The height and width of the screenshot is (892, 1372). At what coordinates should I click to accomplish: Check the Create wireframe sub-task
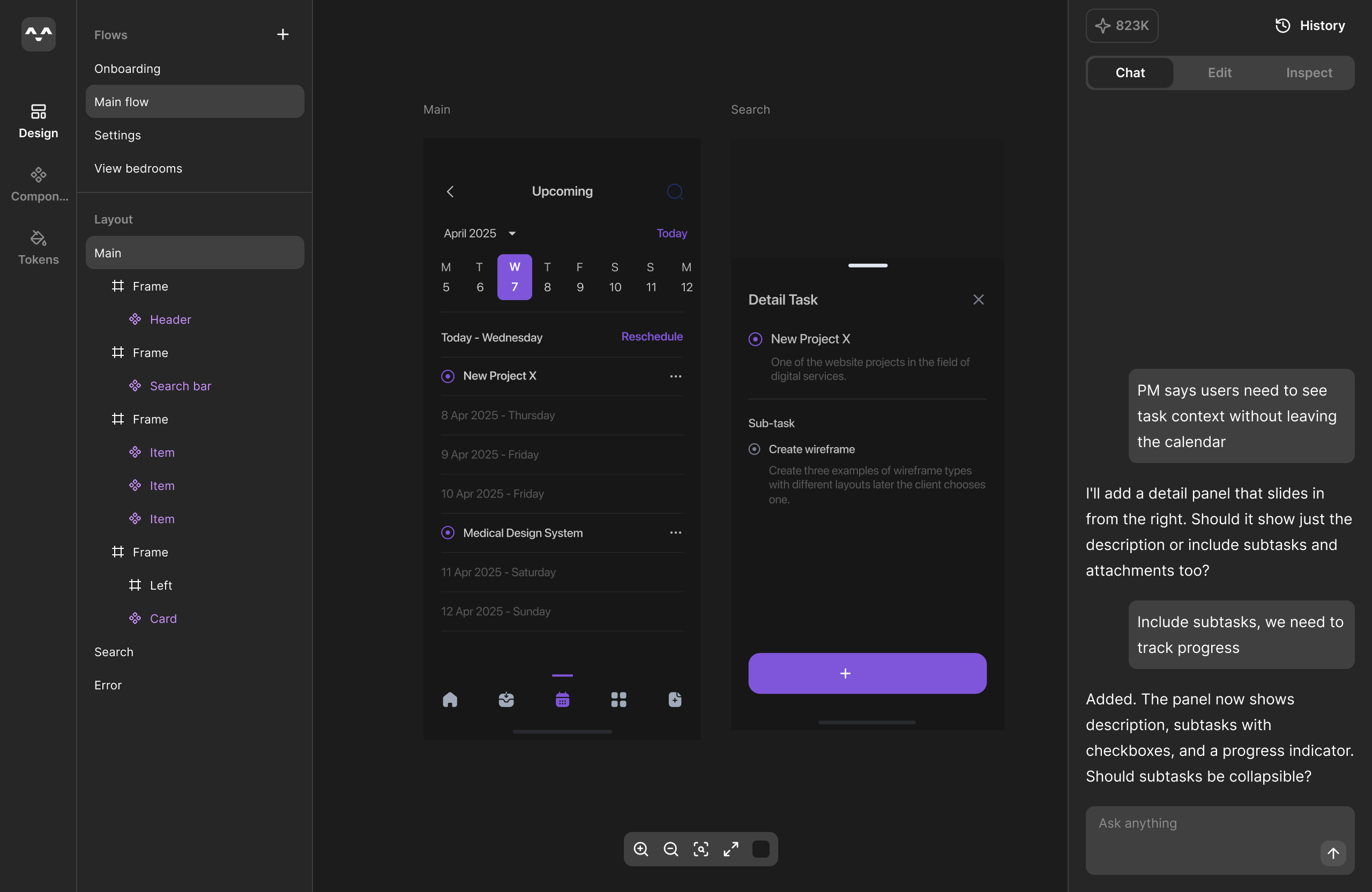coord(754,449)
